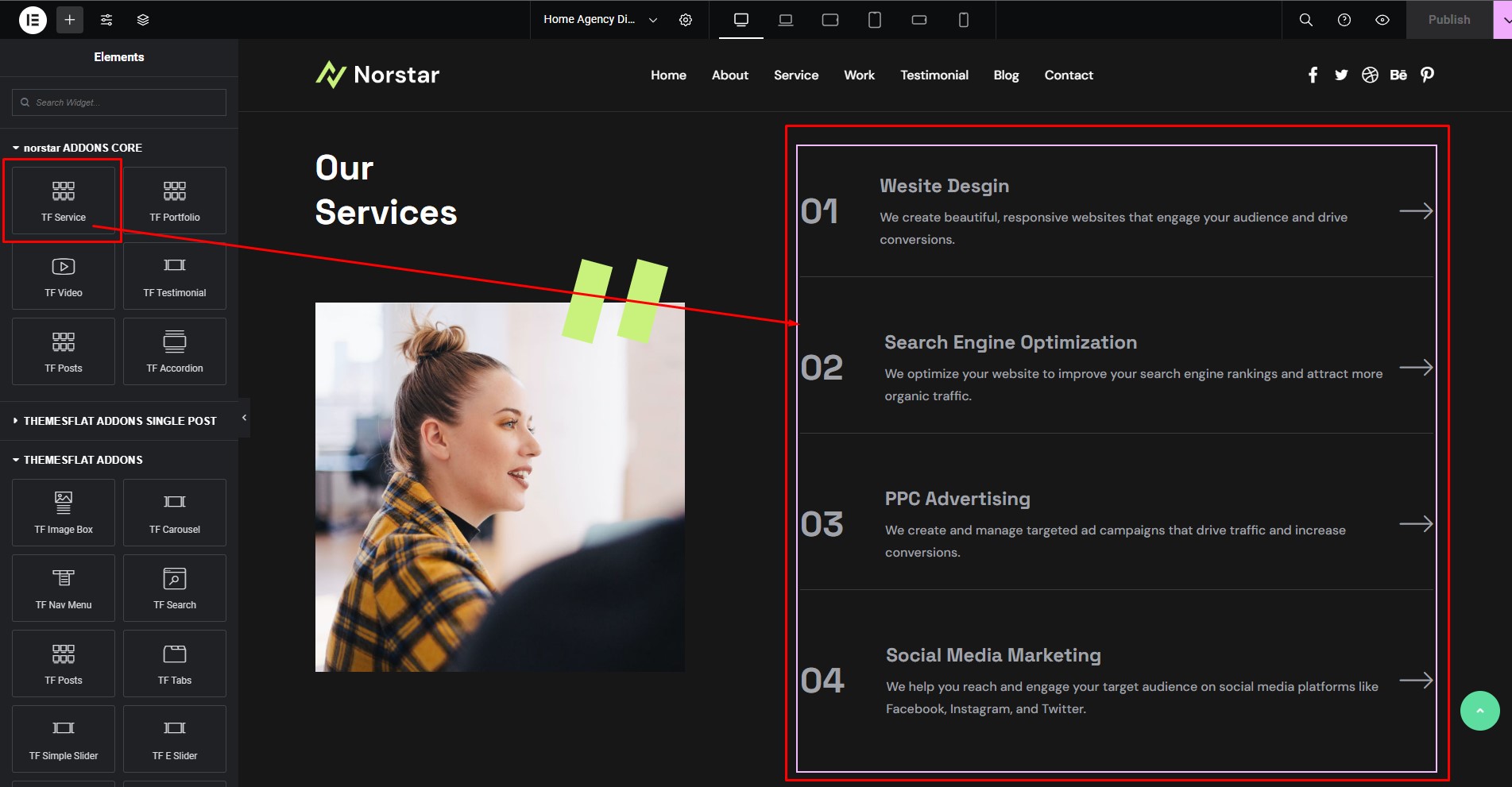The width and height of the screenshot is (1512, 787).
Task: Click the Wesite Desgin service title
Action: (x=944, y=186)
